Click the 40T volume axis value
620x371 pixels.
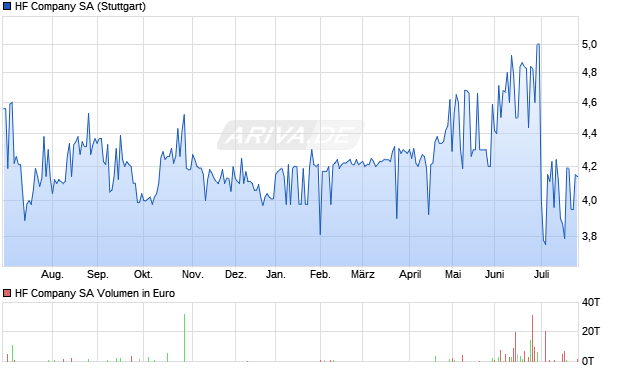(x=591, y=303)
